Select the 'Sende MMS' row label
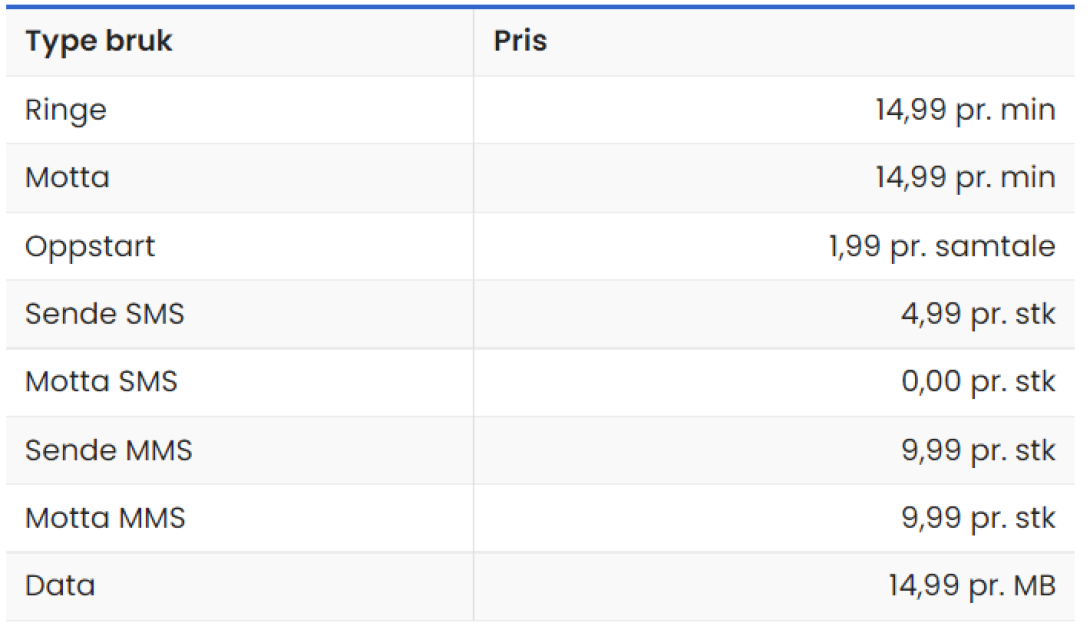The height and width of the screenshot is (626, 1090). [108, 451]
